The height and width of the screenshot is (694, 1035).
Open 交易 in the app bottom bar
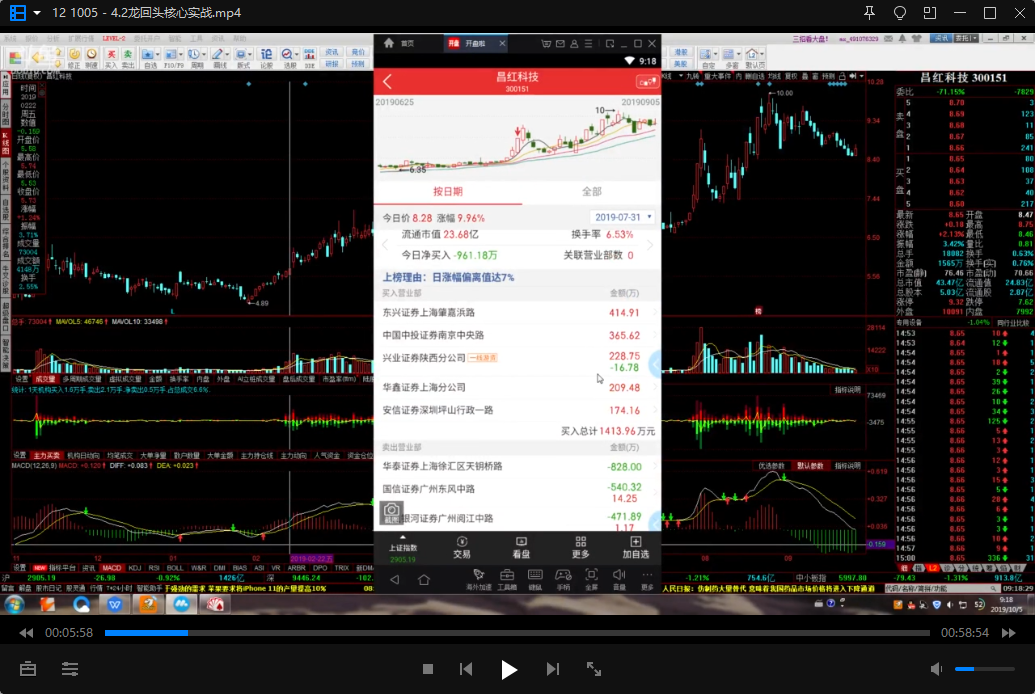point(462,548)
